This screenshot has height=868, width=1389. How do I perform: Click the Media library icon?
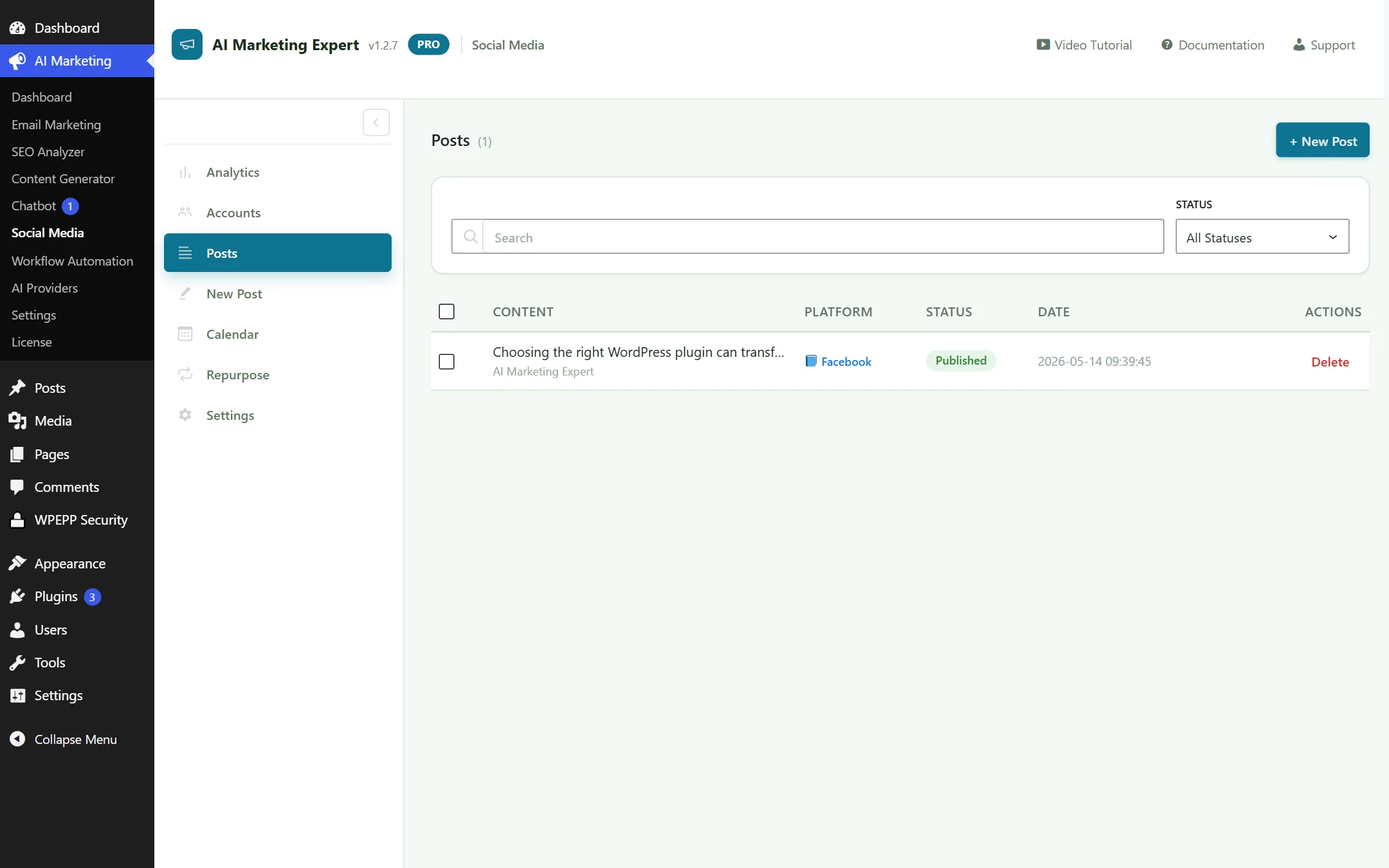click(17, 420)
